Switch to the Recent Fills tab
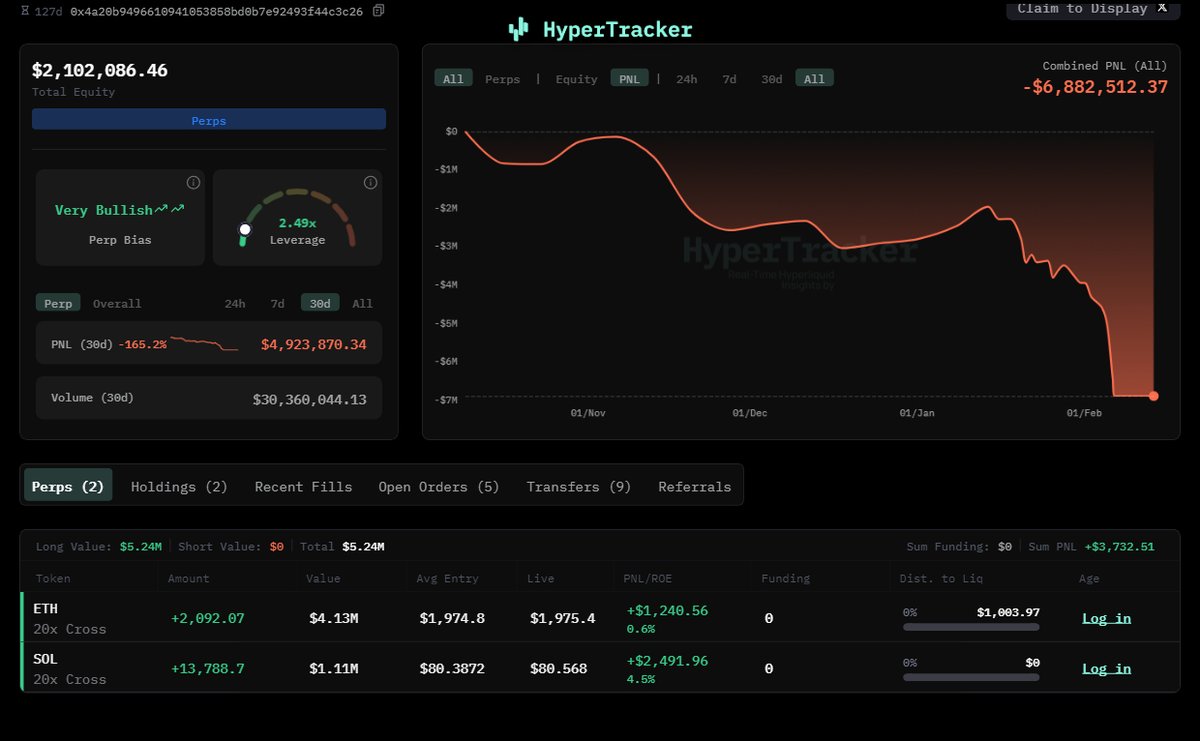The width and height of the screenshot is (1200, 741). pos(303,487)
